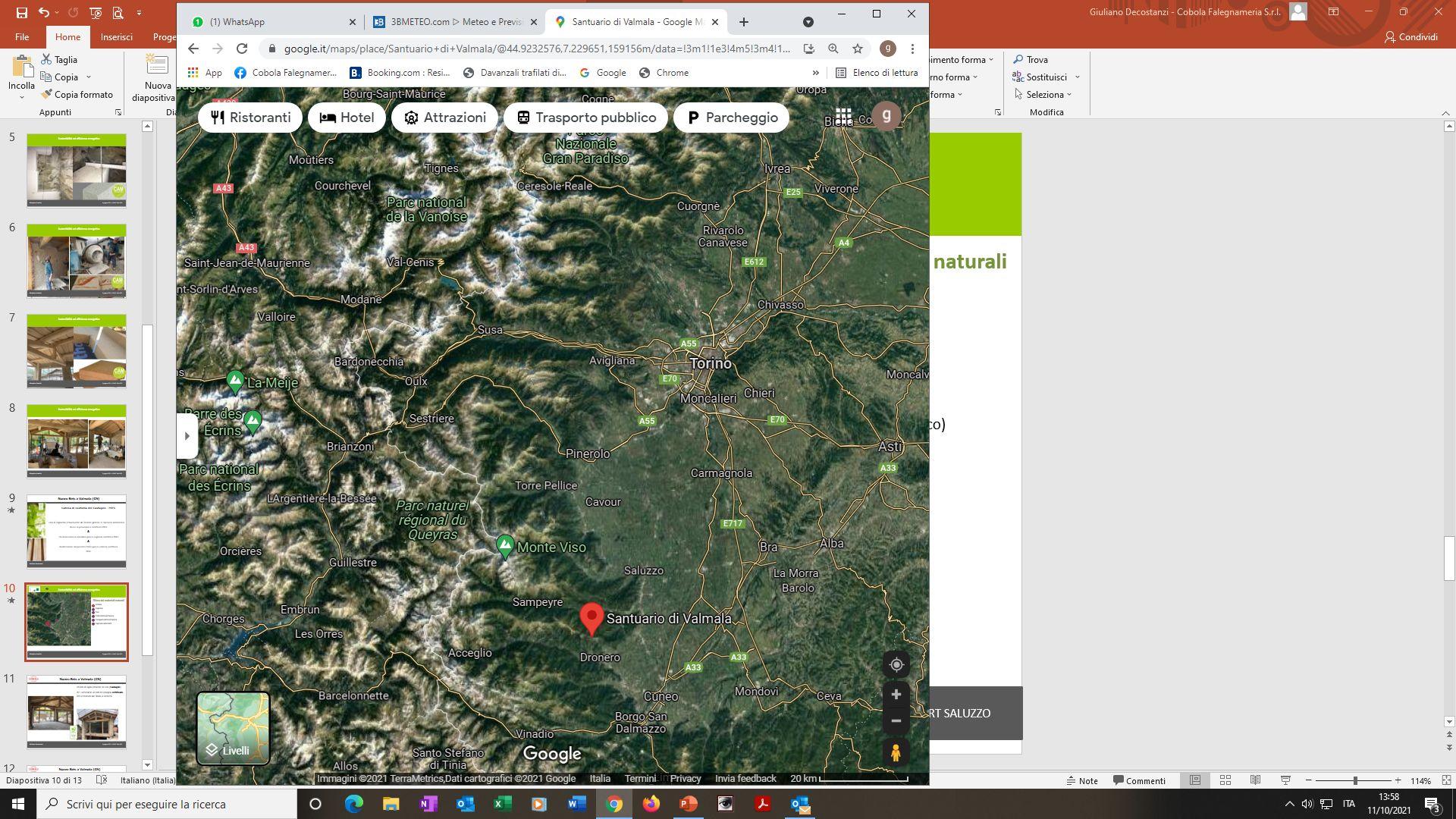1456x819 pixels.
Task: Reload the Google Maps page
Action: pos(242,49)
